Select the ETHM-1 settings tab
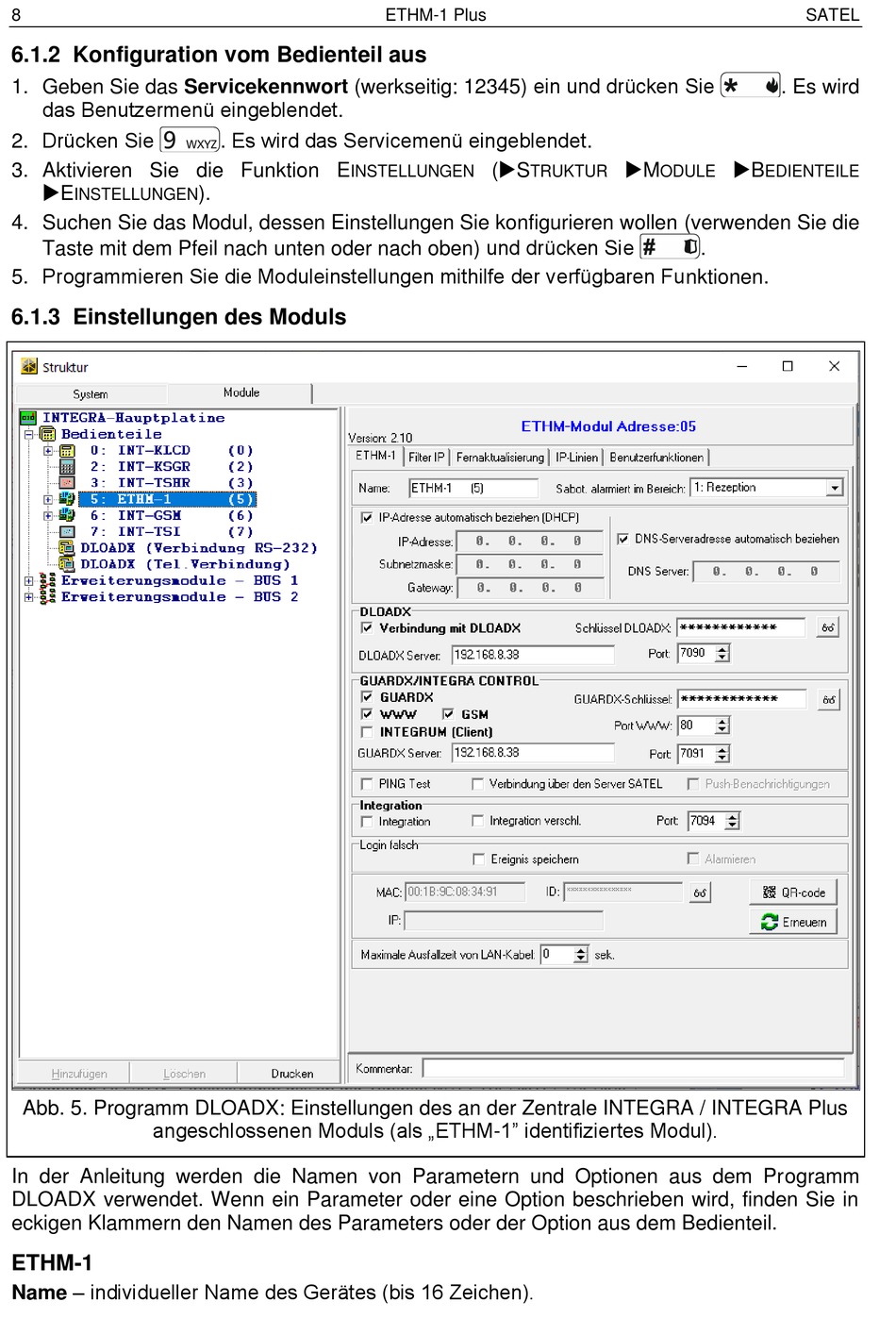 (375, 456)
